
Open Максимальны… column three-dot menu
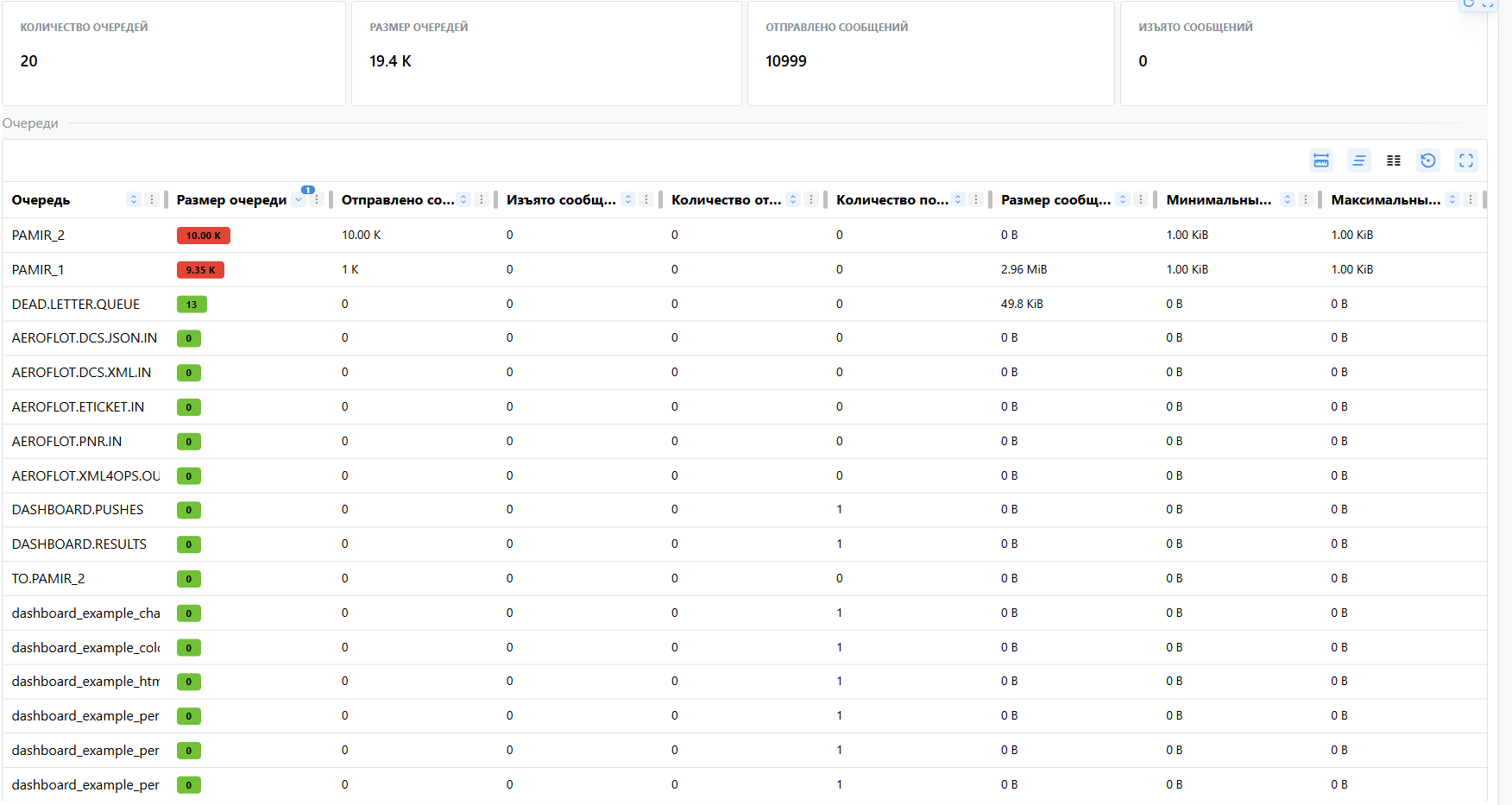(1471, 200)
